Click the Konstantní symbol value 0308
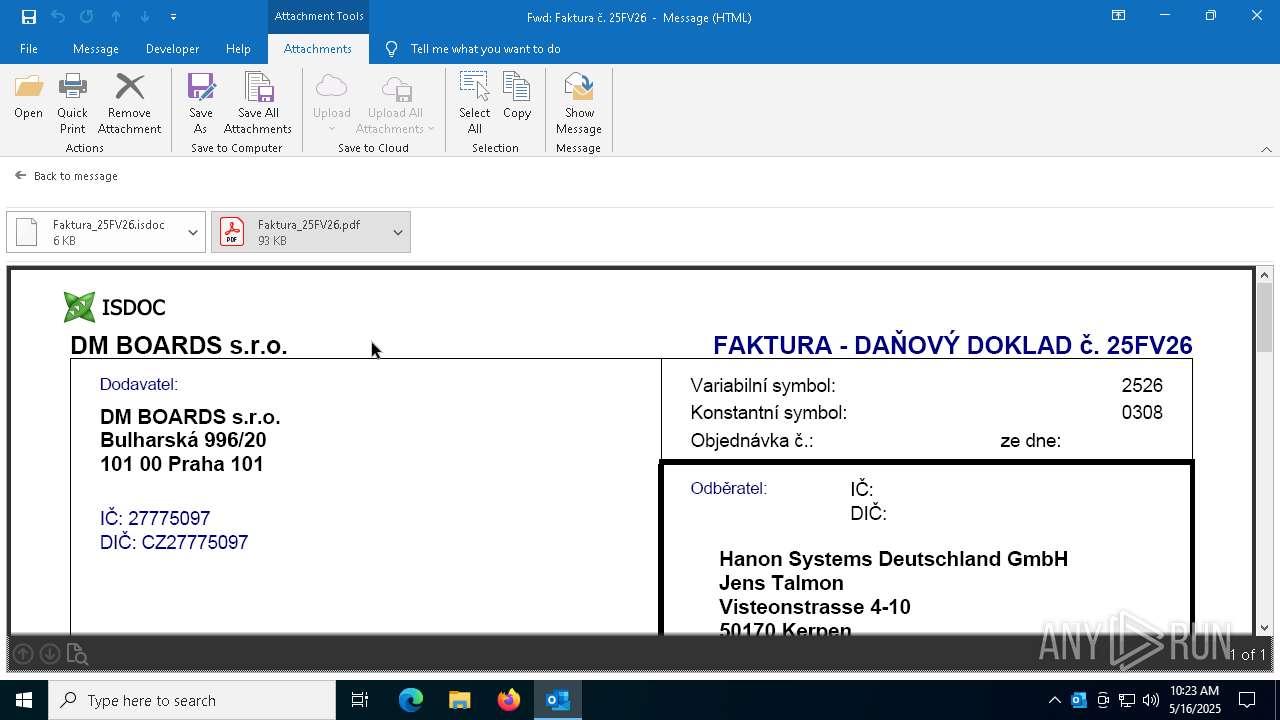 click(1142, 412)
